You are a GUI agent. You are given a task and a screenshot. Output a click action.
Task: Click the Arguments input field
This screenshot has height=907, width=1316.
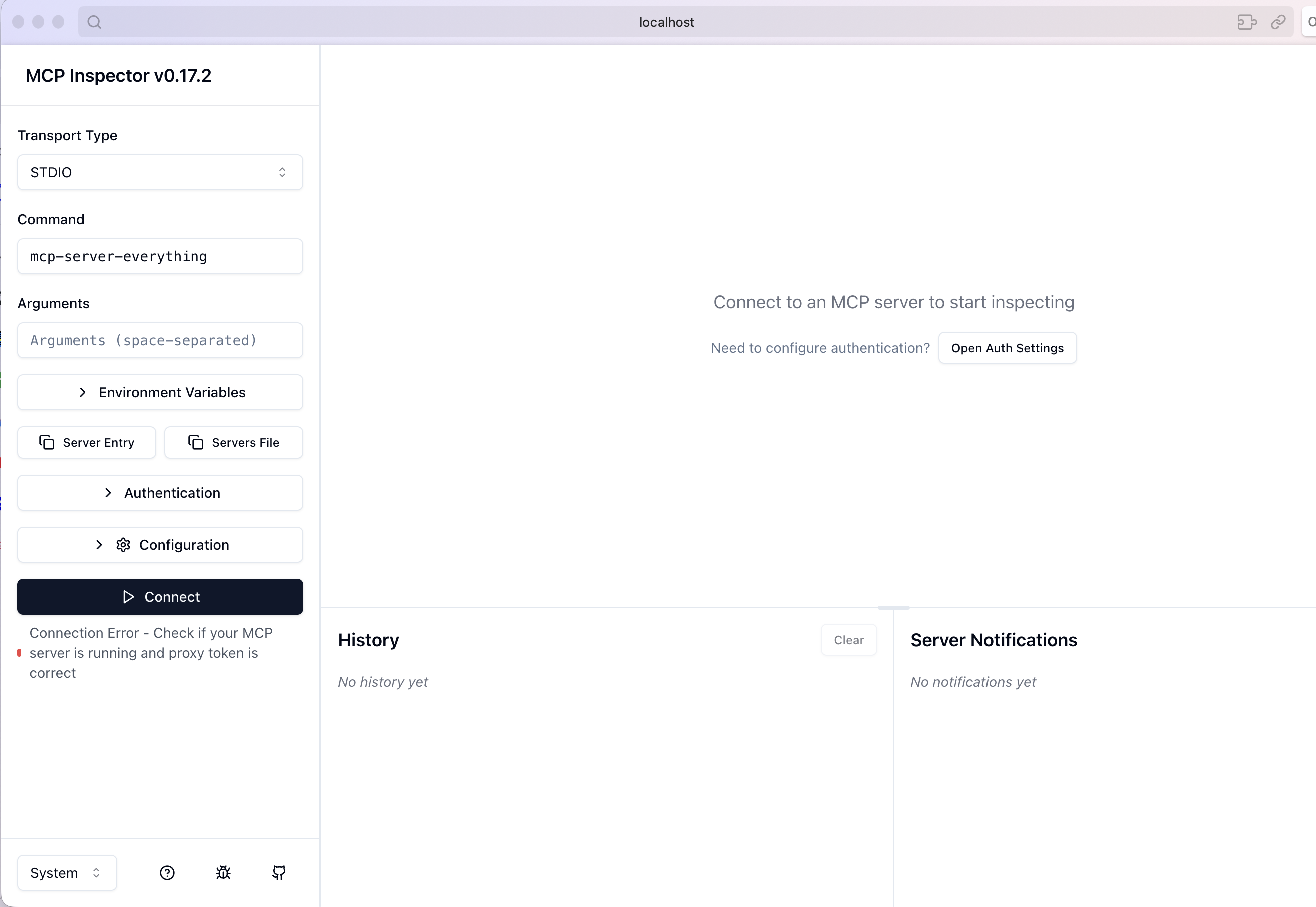pyautogui.click(x=160, y=340)
